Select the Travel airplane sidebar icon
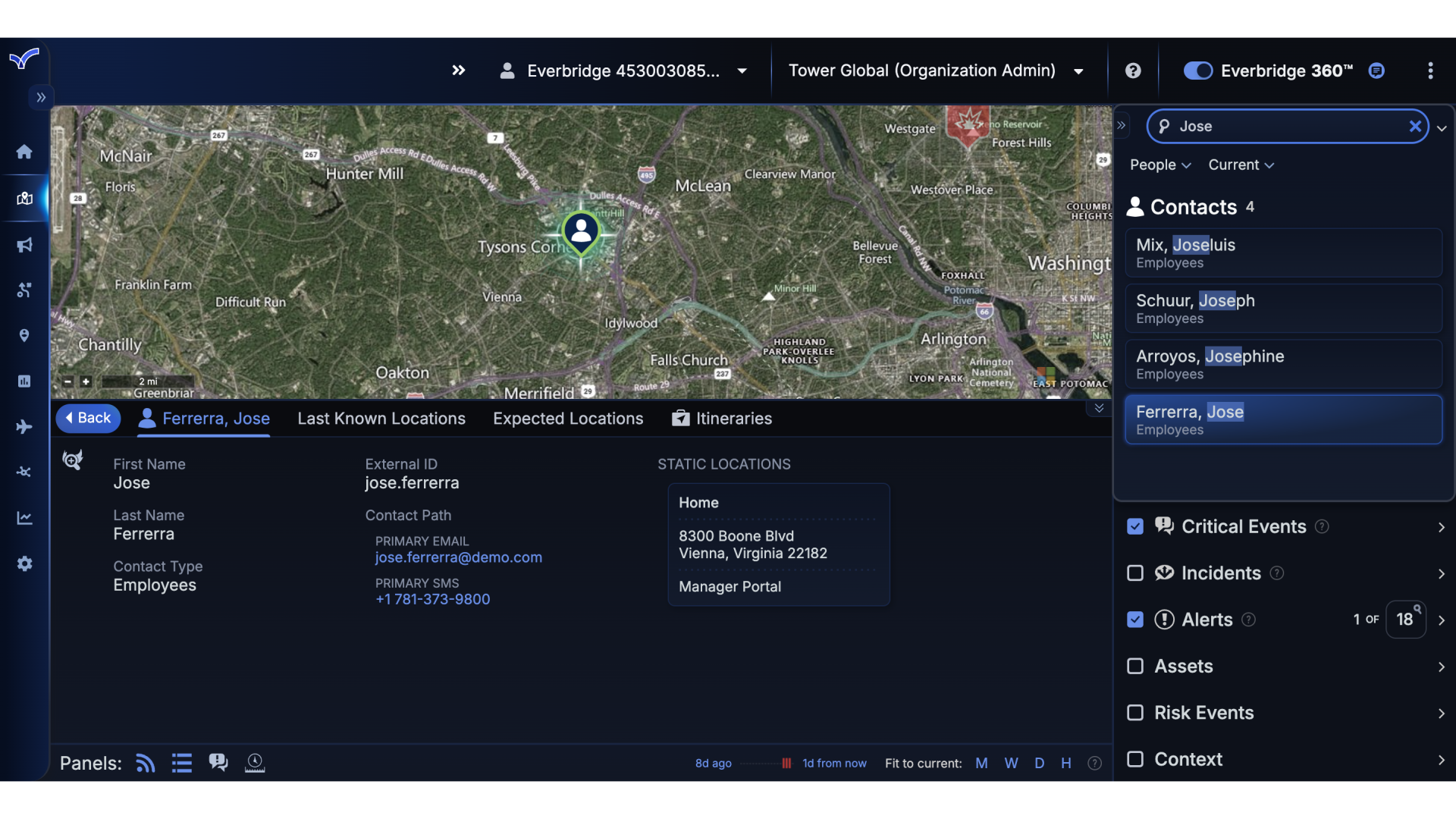Image resolution: width=1456 pixels, height=819 pixels. (x=24, y=427)
